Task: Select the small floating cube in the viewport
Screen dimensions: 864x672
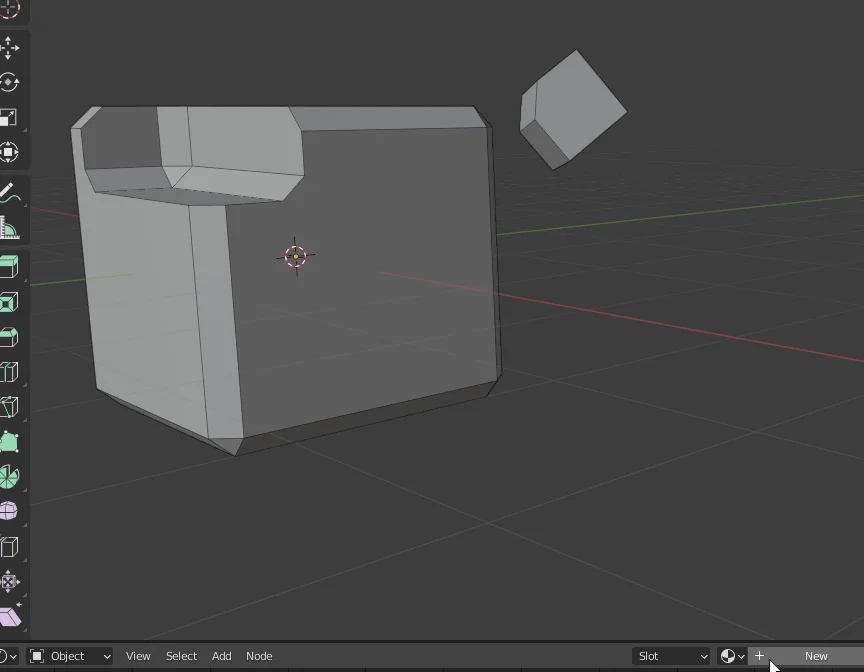Action: (573, 107)
